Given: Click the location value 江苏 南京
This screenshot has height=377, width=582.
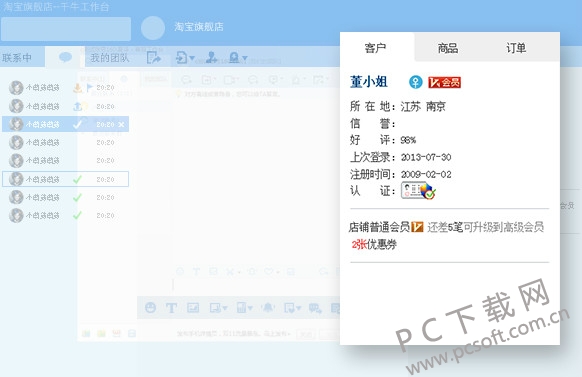Looking at the screenshot, I should coord(423,107).
